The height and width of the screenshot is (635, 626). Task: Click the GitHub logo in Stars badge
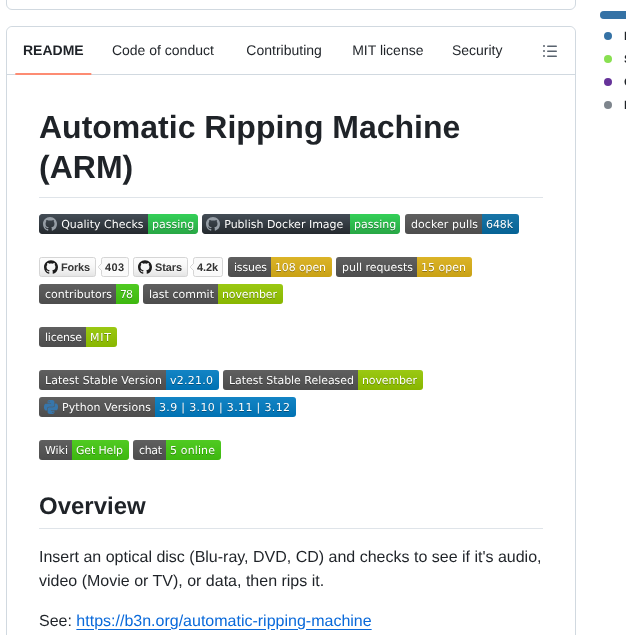(x=145, y=267)
